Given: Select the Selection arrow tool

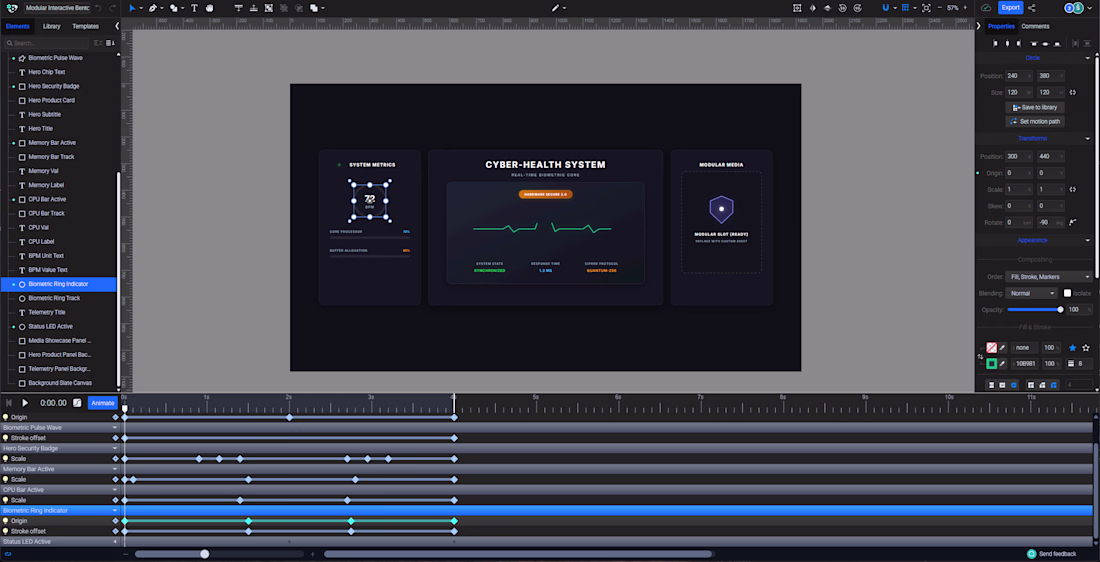Looking at the screenshot, I should pyautogui.click(x=132, y=8).
